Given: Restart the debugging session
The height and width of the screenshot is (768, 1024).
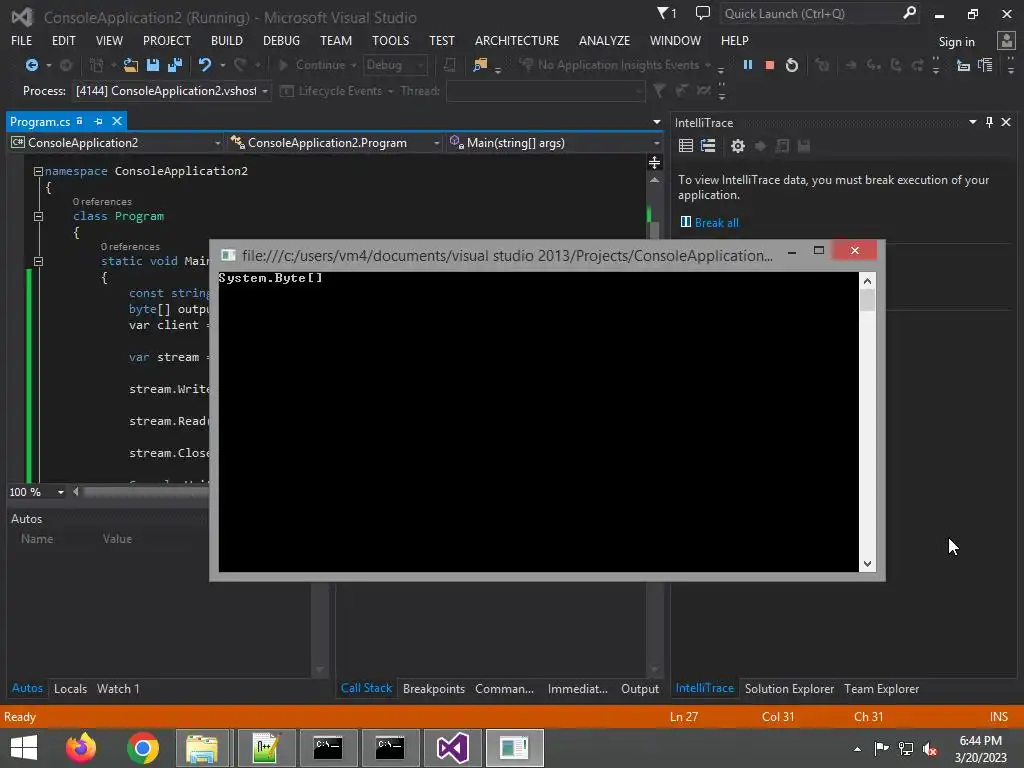Looking at the screenshot, I should tap(792, 65).
